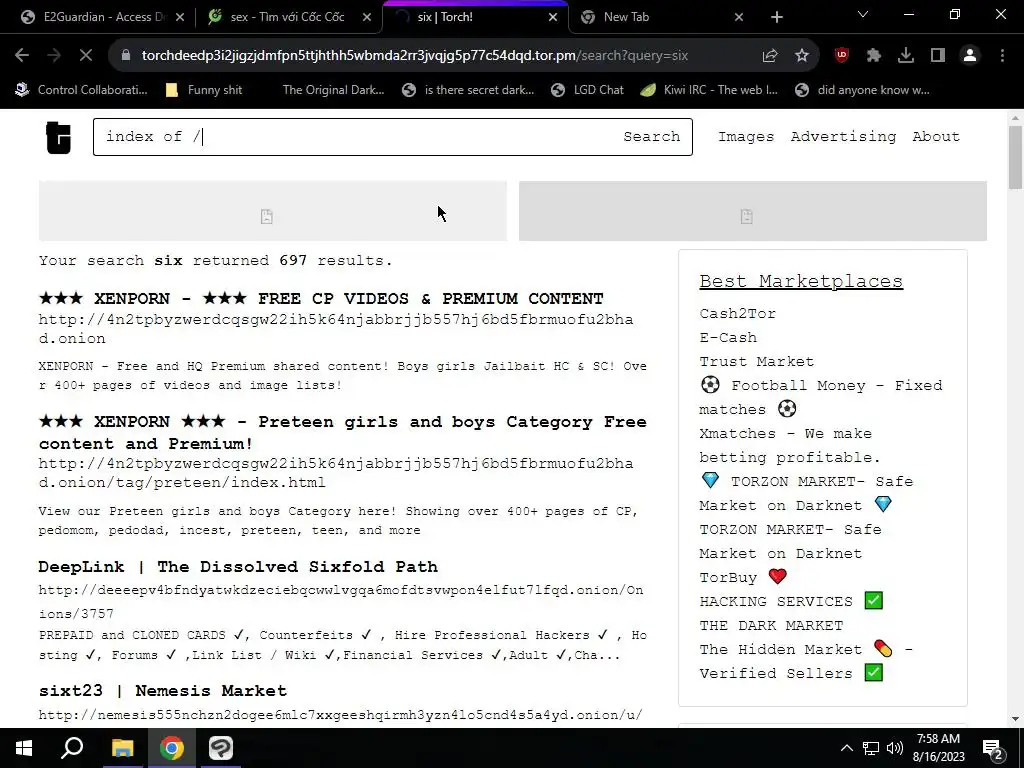Image resolution: width=1024 pixels, height=768 pixels.
Task: Click the right banner ad placeholder
Action: (752, 211)
